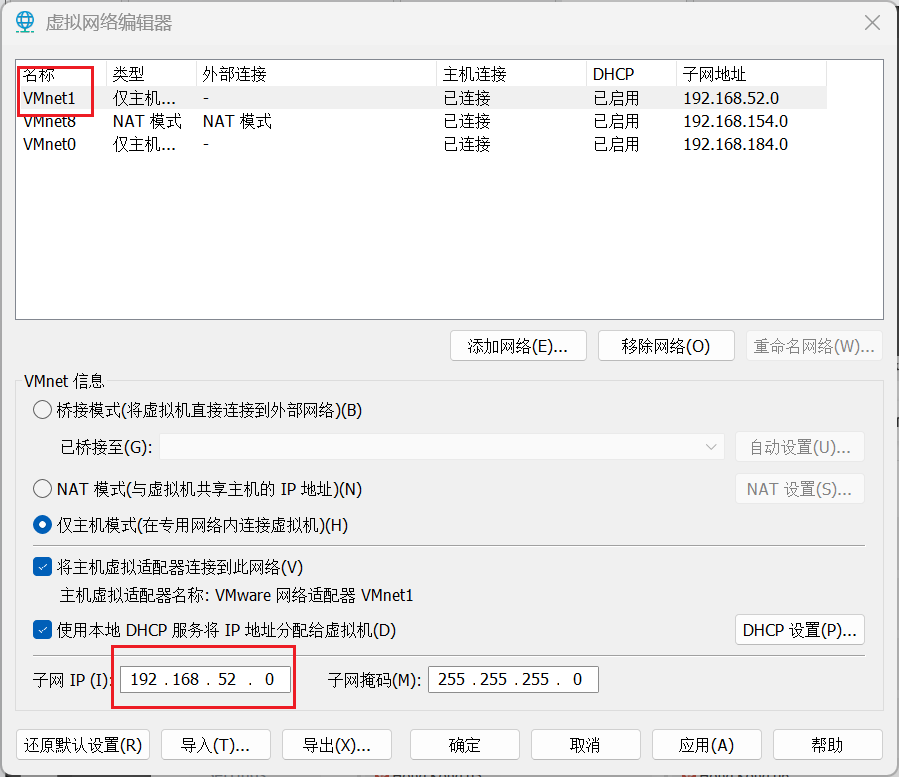
Task: Click the 外部连接 column header
Action: (316, 74)
